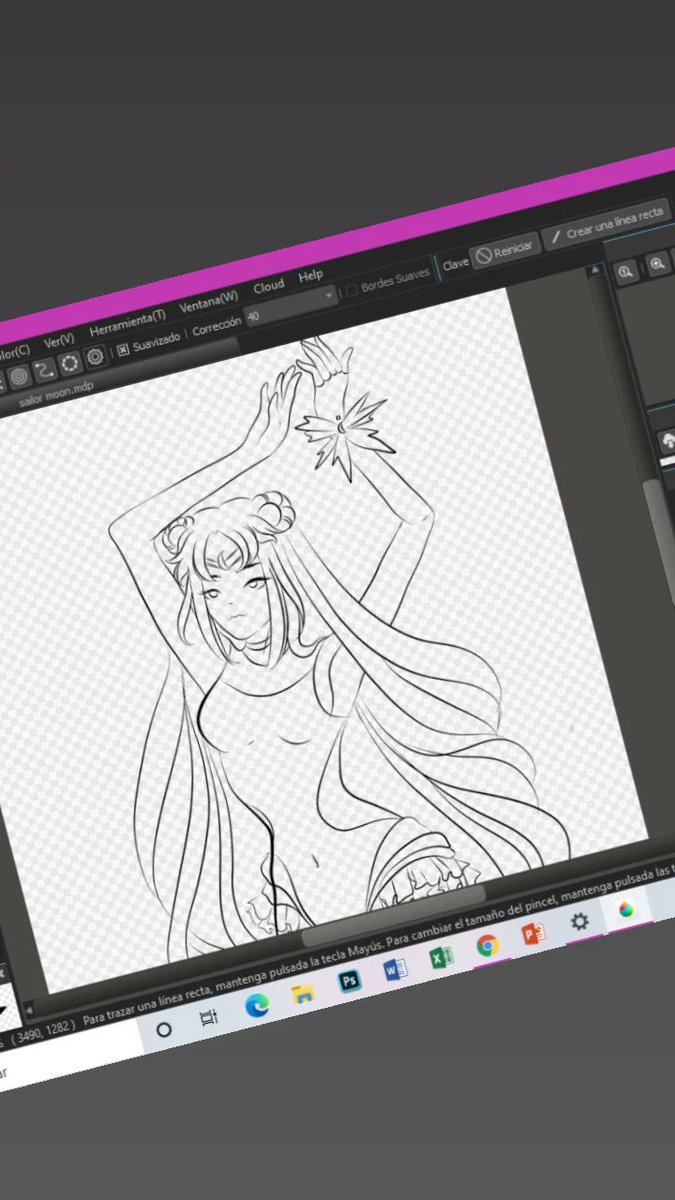Open File Explorer from the taskbar
675x1200 pixels.
point(303,994)
